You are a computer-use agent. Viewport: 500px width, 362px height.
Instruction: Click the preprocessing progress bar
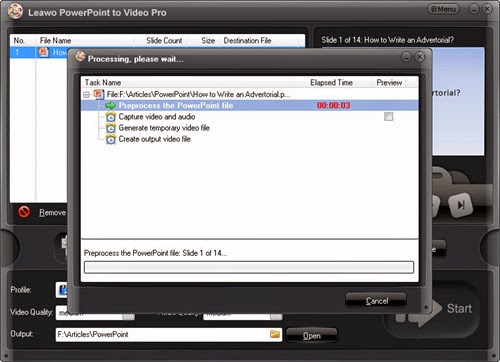pyautogui.click(x=249, y=267)
